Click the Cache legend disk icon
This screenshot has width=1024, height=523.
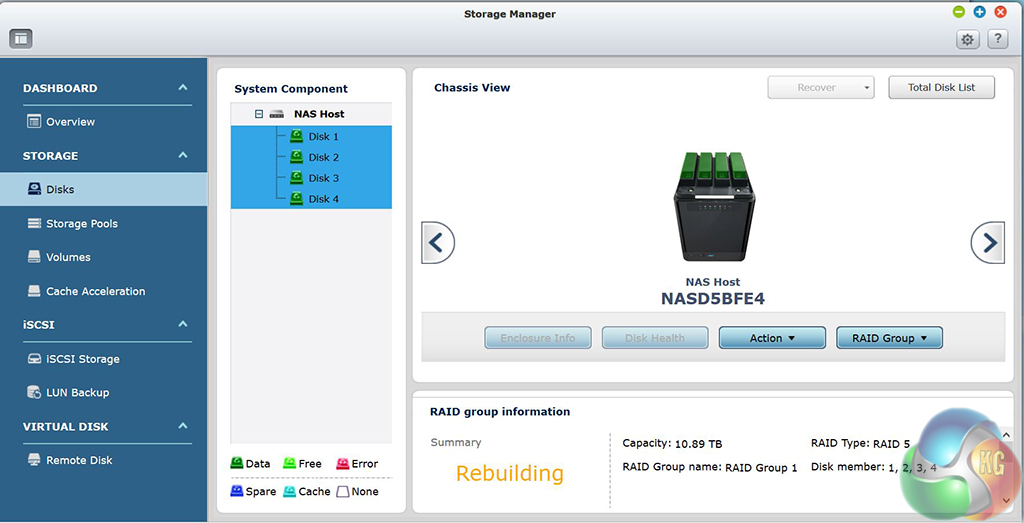tap(289, 491)
